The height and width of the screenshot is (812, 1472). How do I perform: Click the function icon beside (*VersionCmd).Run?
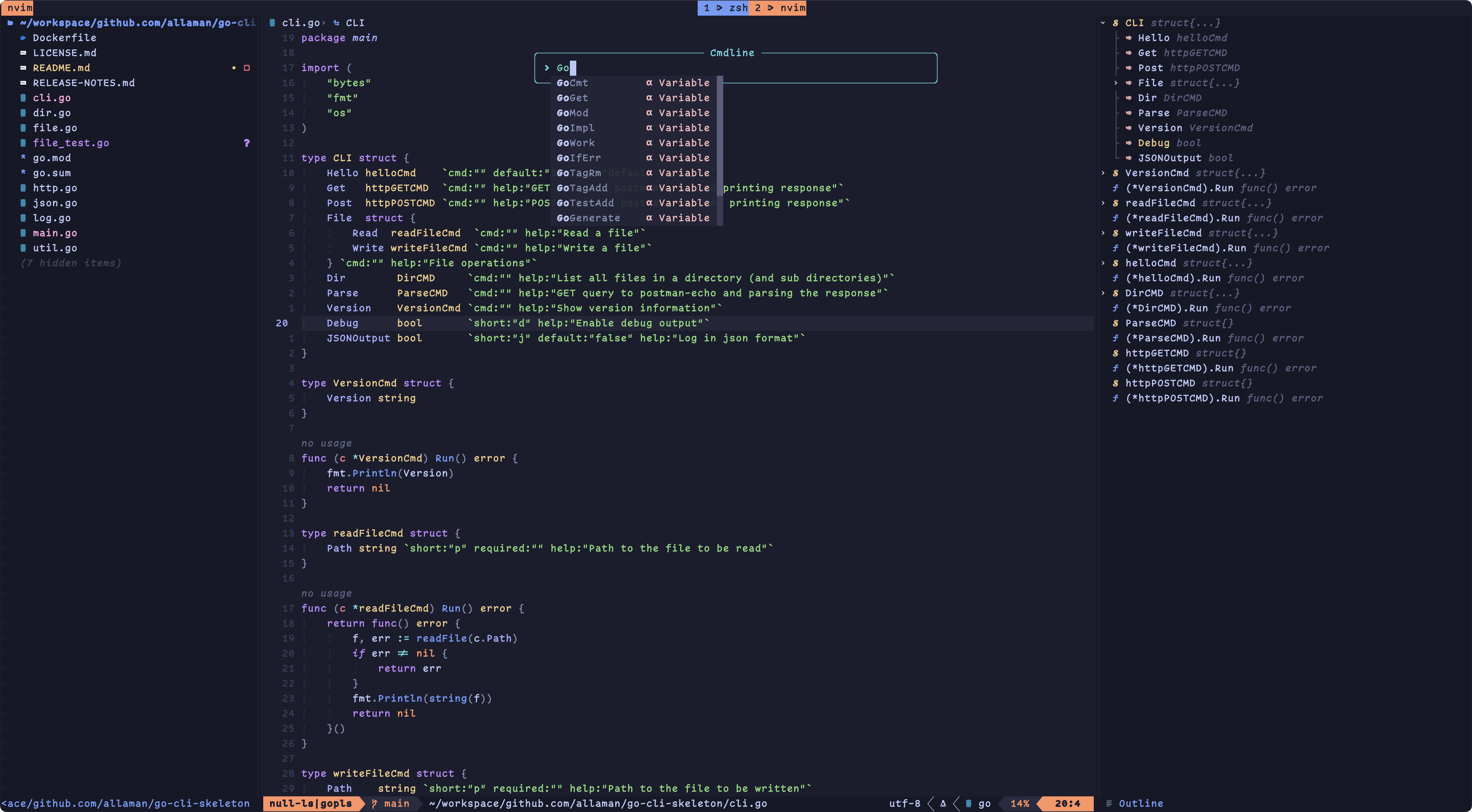click(x=1115, y=188)
